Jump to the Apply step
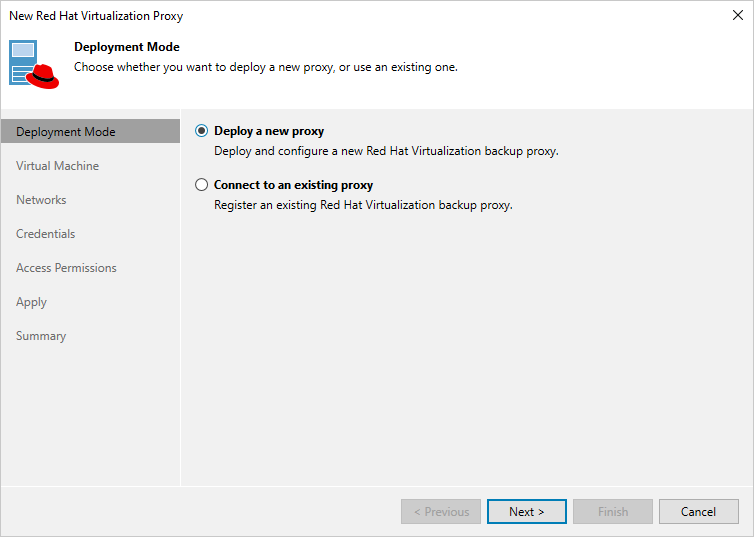Viewport: 754px width, 537px height. pos(32,302)
